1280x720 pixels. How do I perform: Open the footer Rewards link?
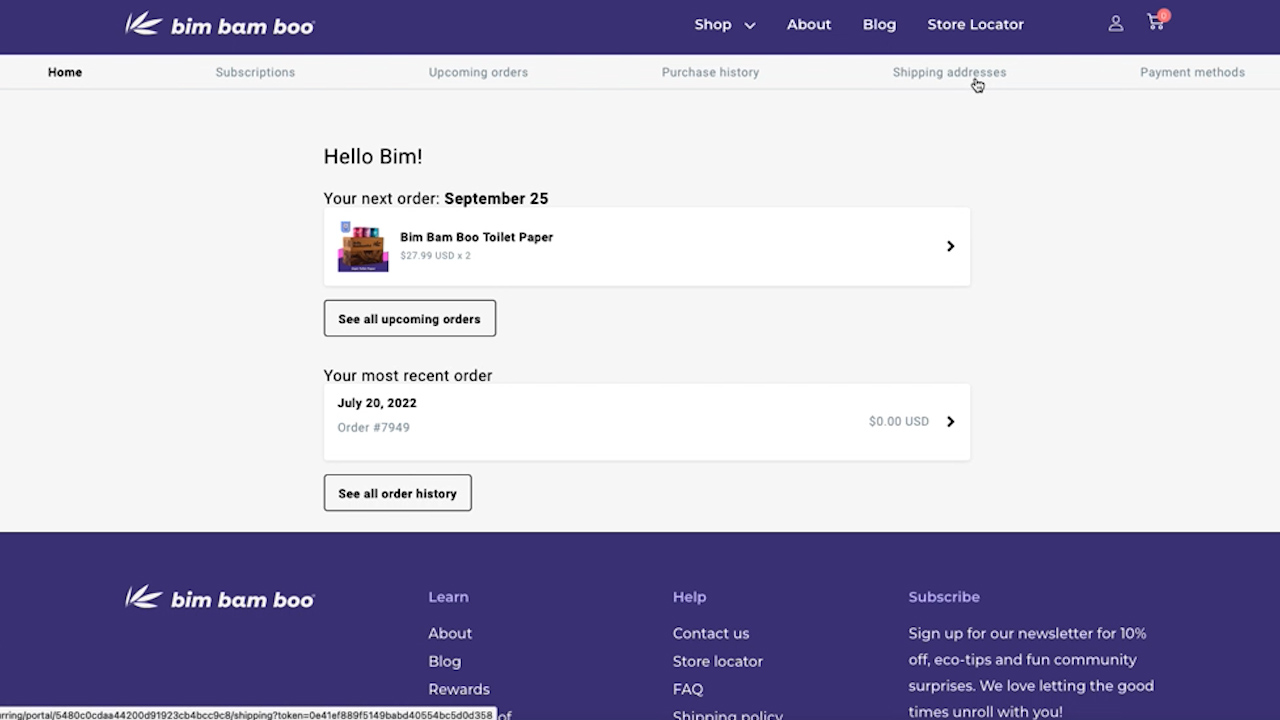[459, 689]
